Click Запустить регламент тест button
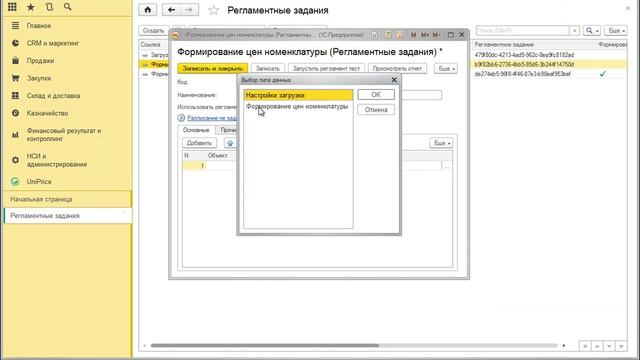Viewport: 640px width, 360px height. point(326,69)
